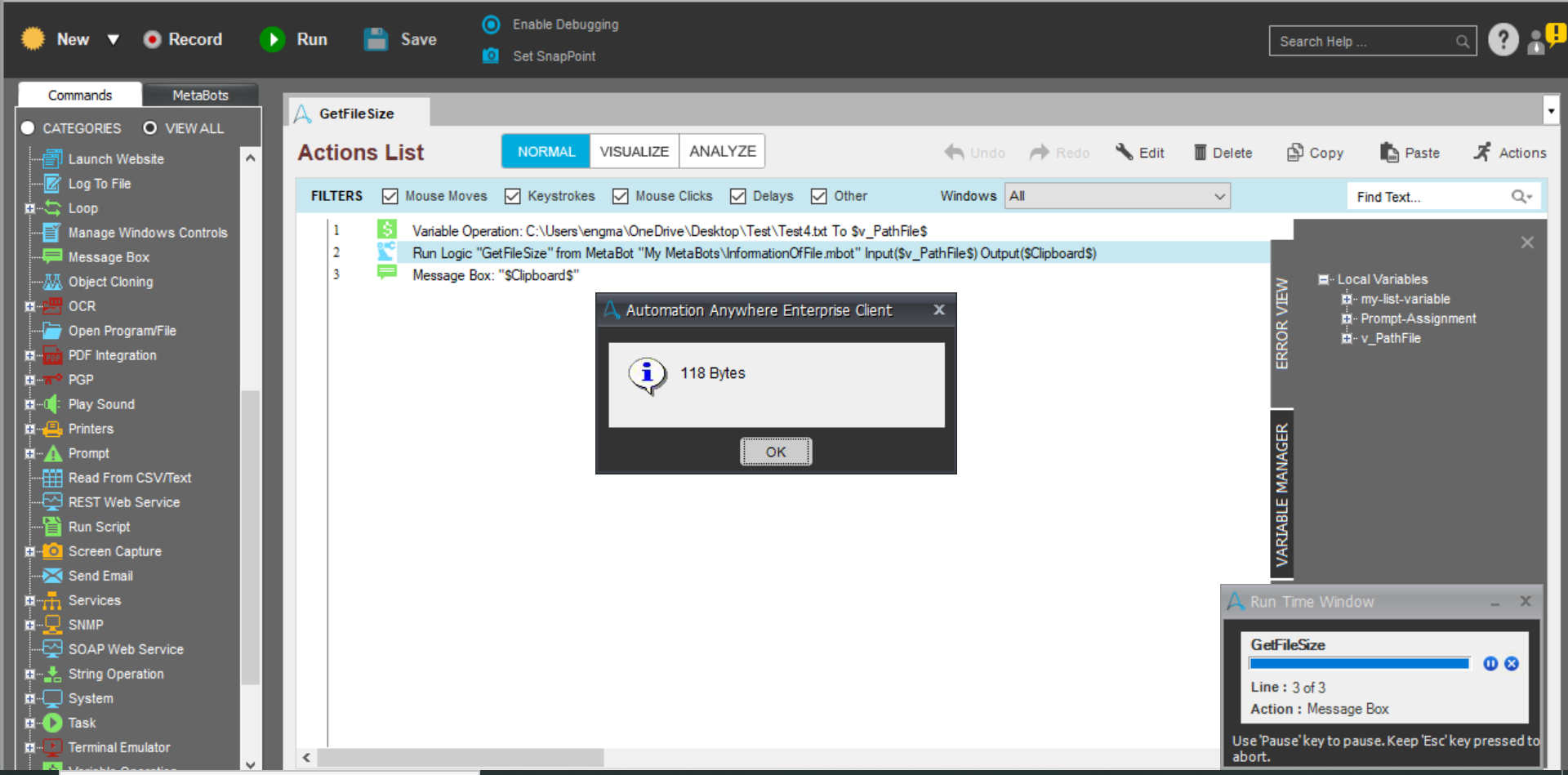Click OK in the message dialog
1568x775 pixels.
pos(776,452)
